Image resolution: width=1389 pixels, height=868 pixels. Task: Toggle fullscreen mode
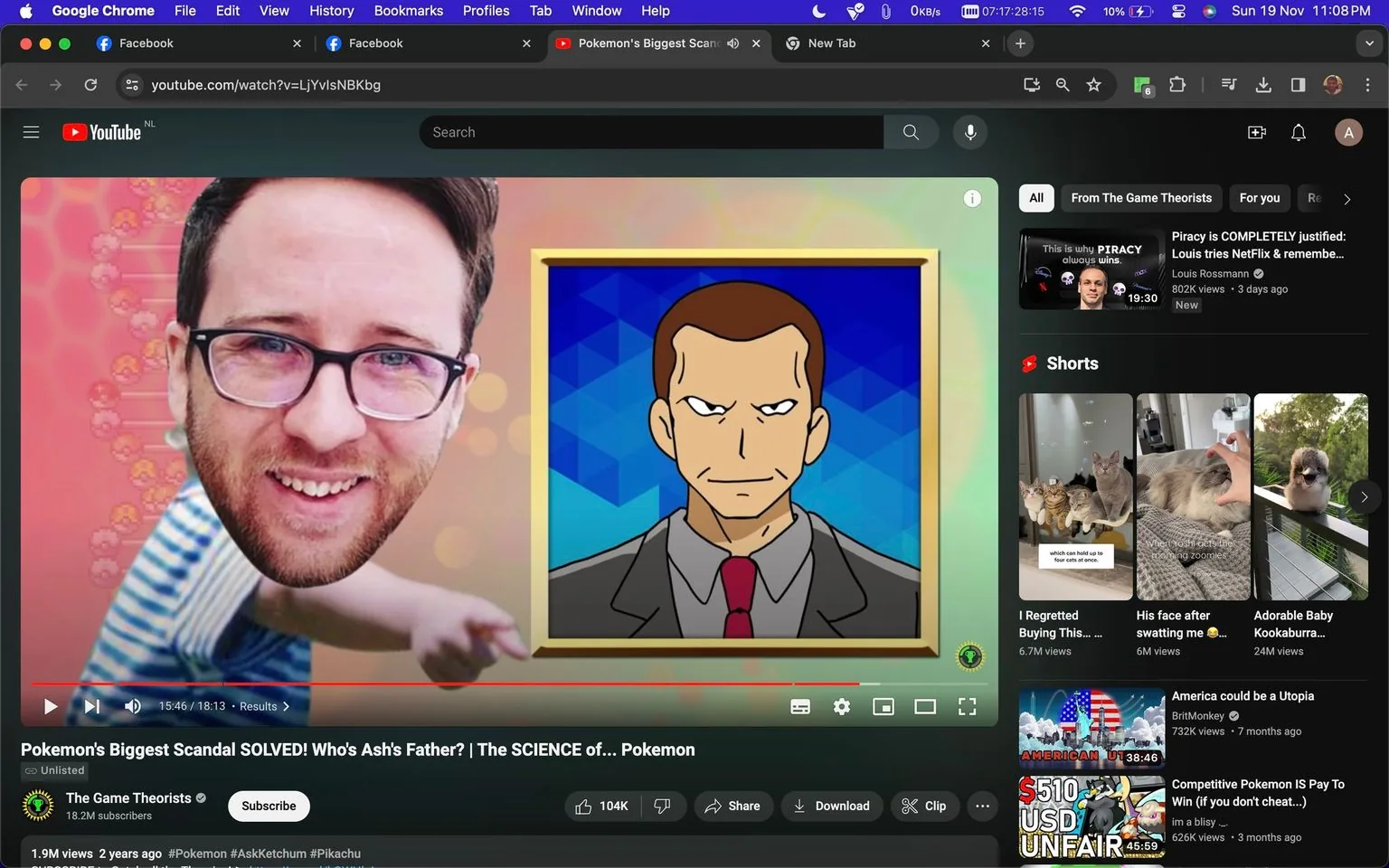point(967,706)
